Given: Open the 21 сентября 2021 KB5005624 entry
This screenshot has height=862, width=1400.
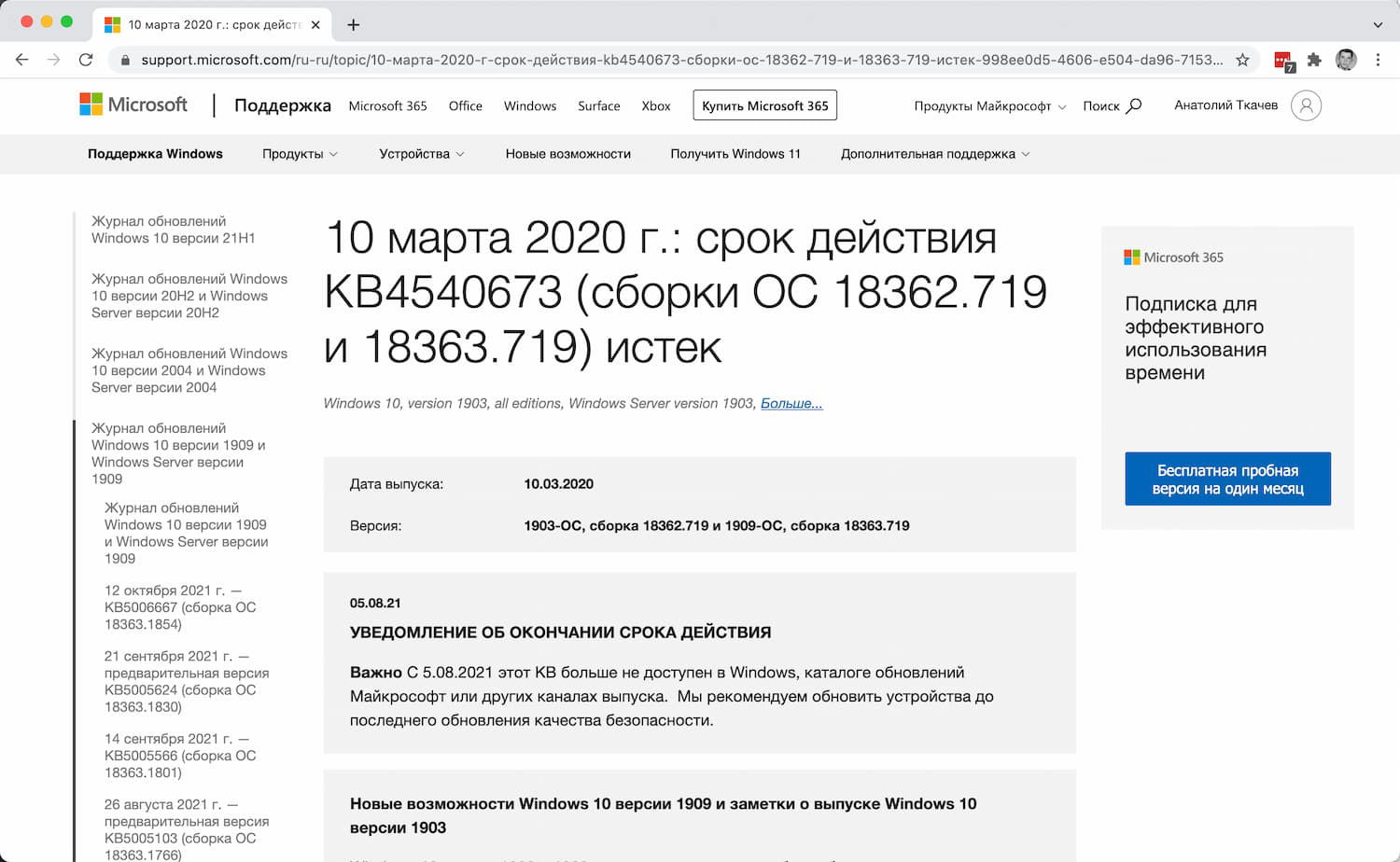Looking at the screenshot, I should (187, 681).
